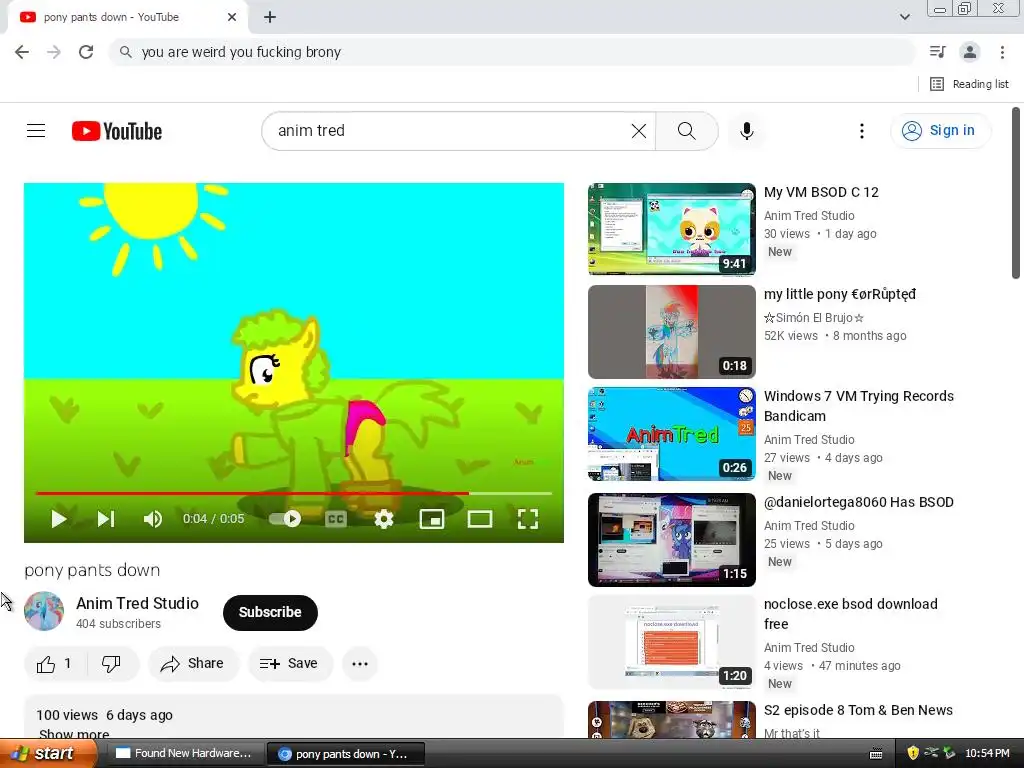Play the video with the play button
1024x768 pixels.
click(x=58, y=519)
